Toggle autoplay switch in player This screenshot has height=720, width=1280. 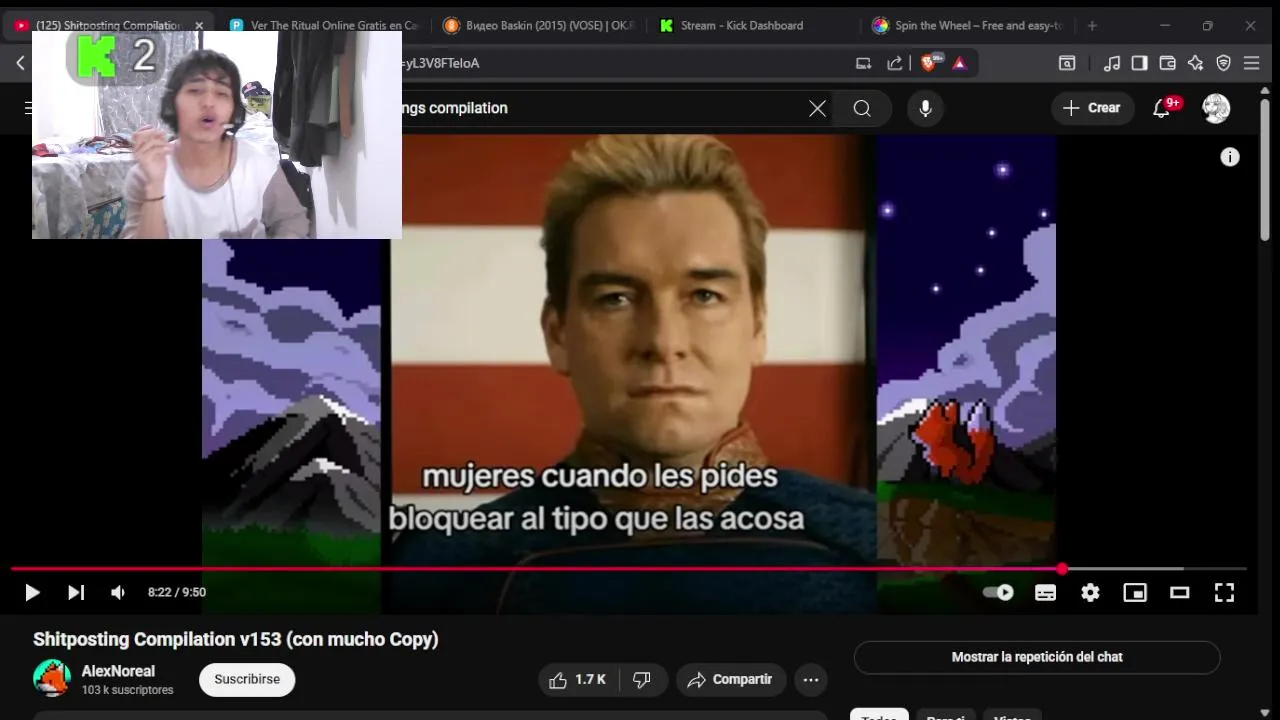tap(998, 593)
